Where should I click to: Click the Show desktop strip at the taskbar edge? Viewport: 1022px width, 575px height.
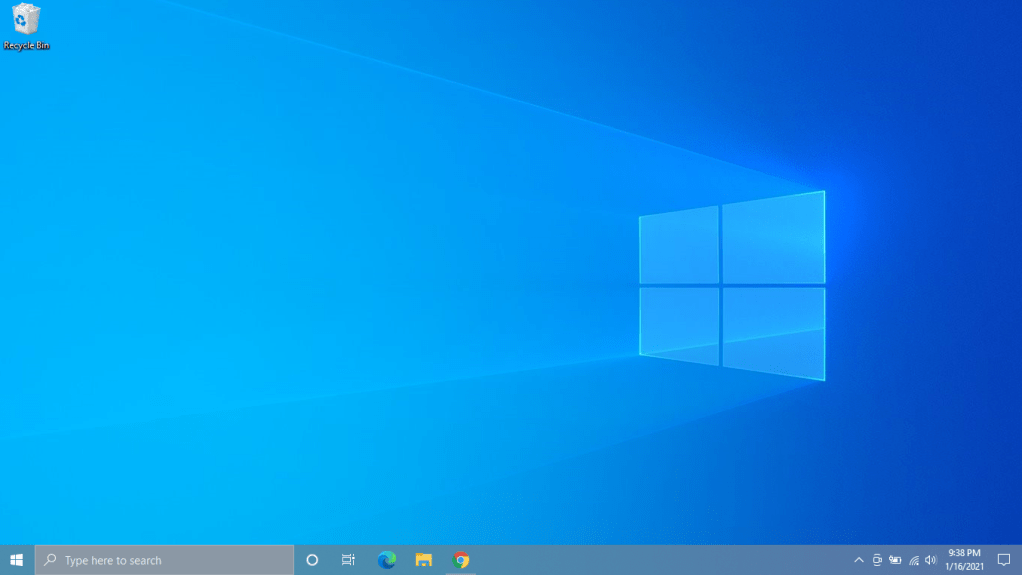(1020, 560)
